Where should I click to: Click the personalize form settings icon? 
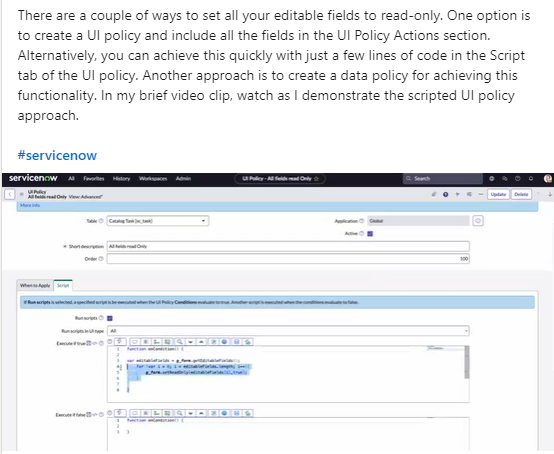point(469,194)
